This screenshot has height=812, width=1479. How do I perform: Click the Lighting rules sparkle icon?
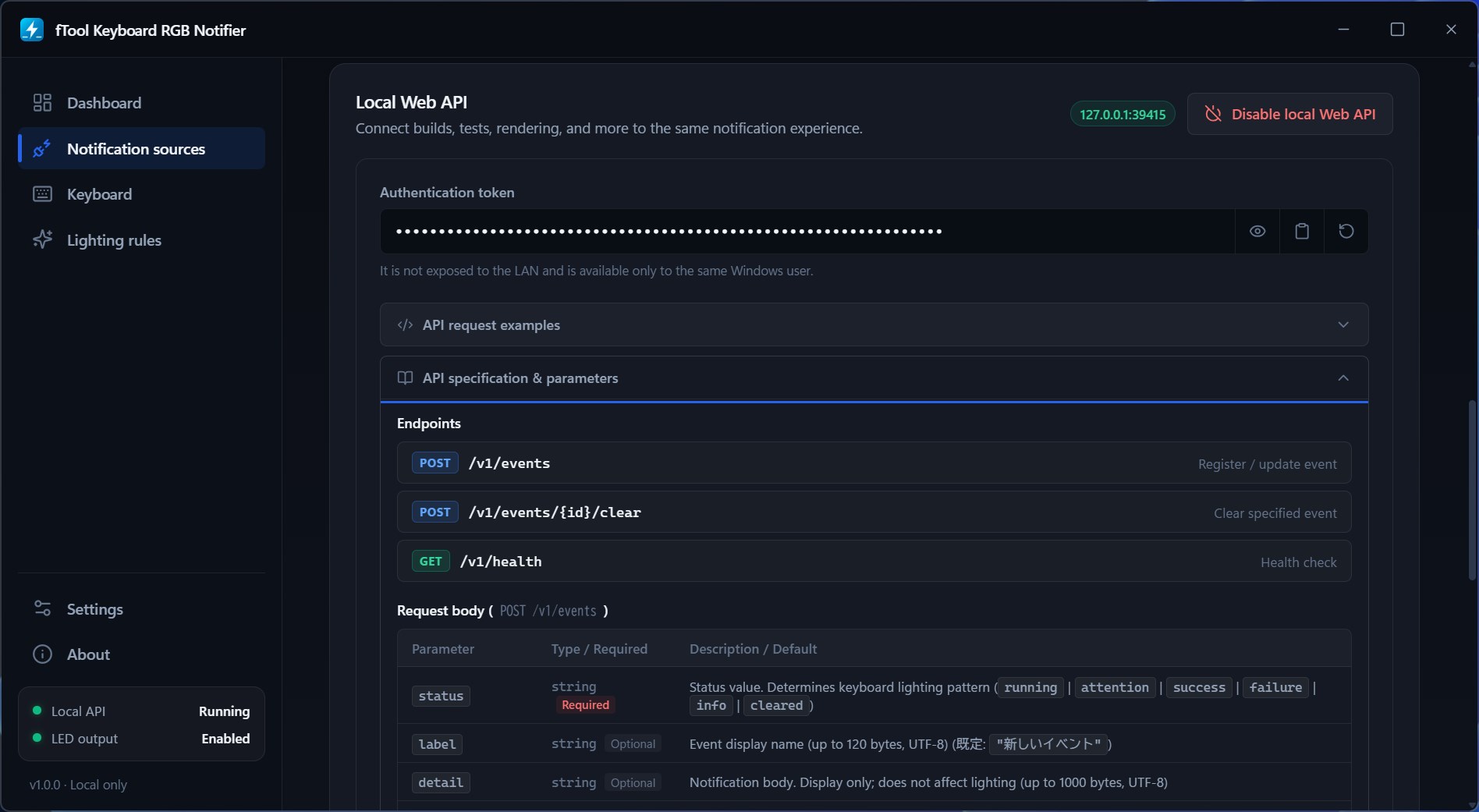click(42, 239)
